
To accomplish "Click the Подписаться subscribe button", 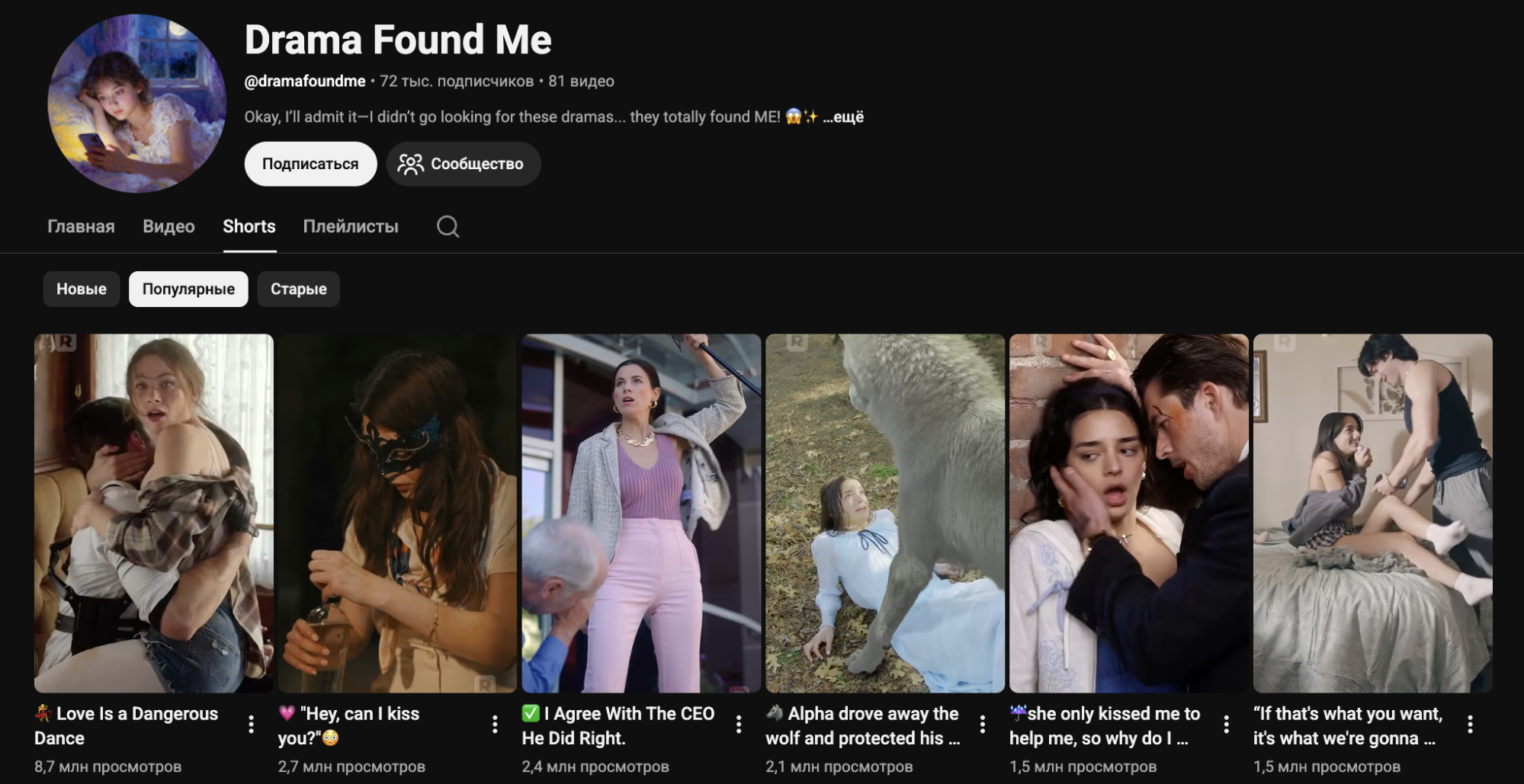I will pos(310,164).
